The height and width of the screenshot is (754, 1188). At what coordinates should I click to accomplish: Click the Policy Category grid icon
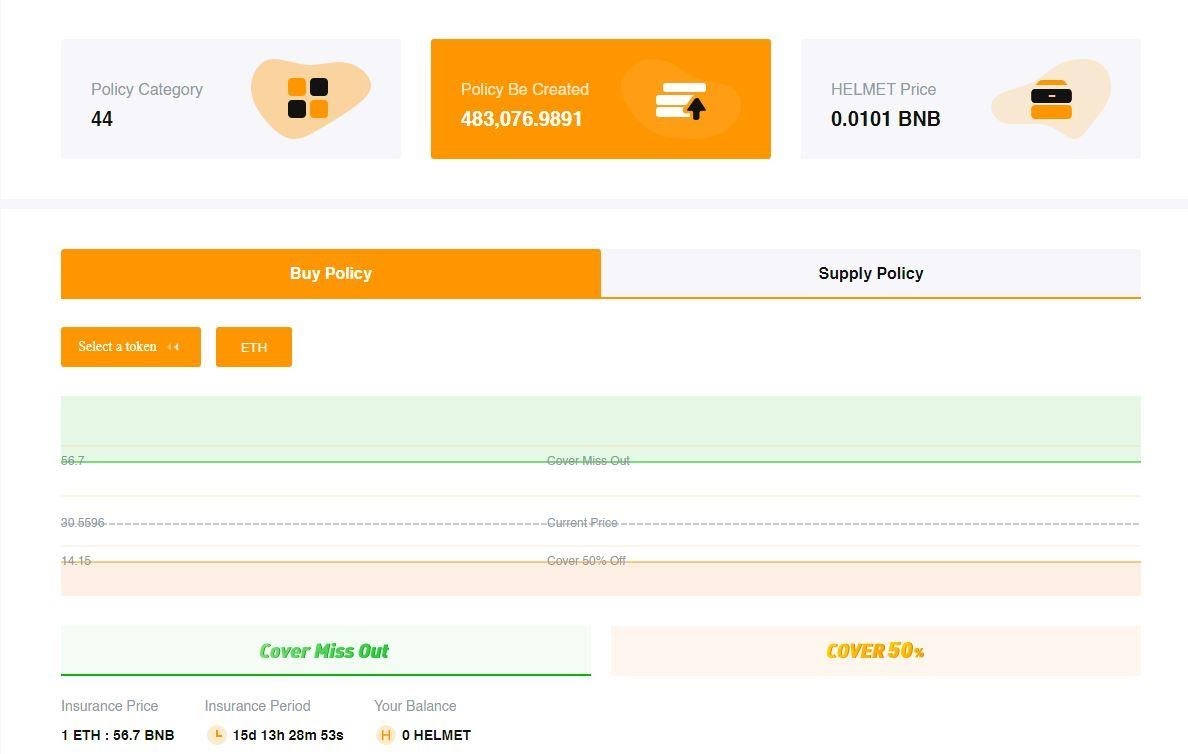pyautogui.click(x=308, y=99)
